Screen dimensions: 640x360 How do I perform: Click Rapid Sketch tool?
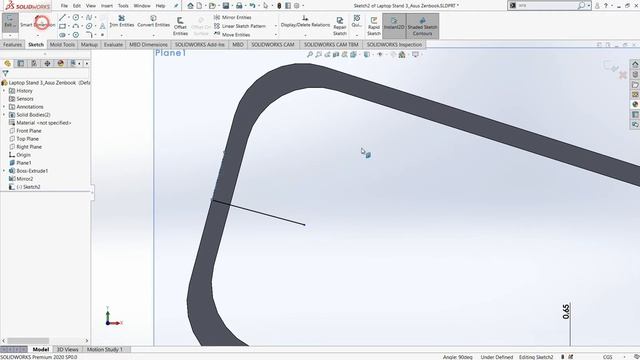click(374, 26)
